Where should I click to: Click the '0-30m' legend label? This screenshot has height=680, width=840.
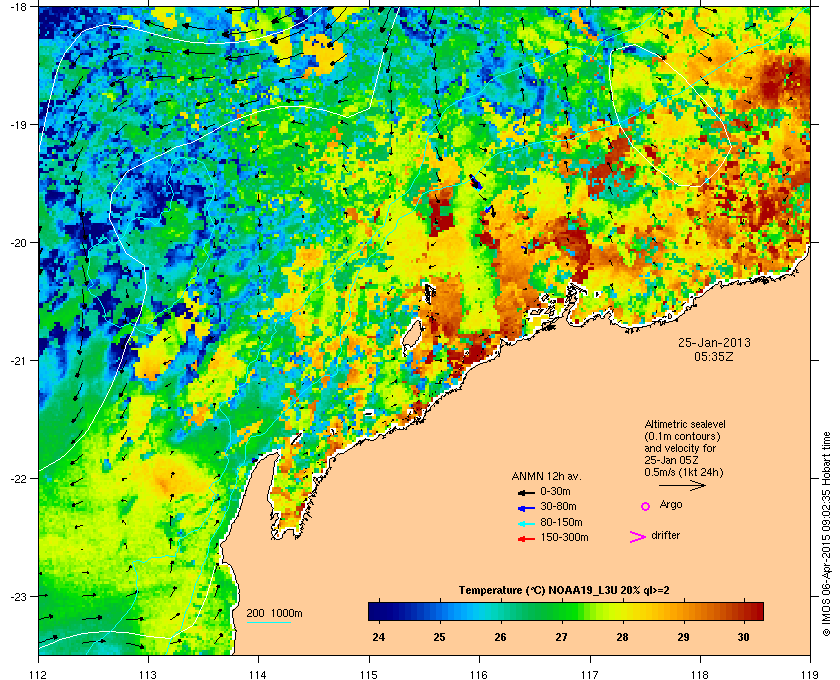(555, 491)
